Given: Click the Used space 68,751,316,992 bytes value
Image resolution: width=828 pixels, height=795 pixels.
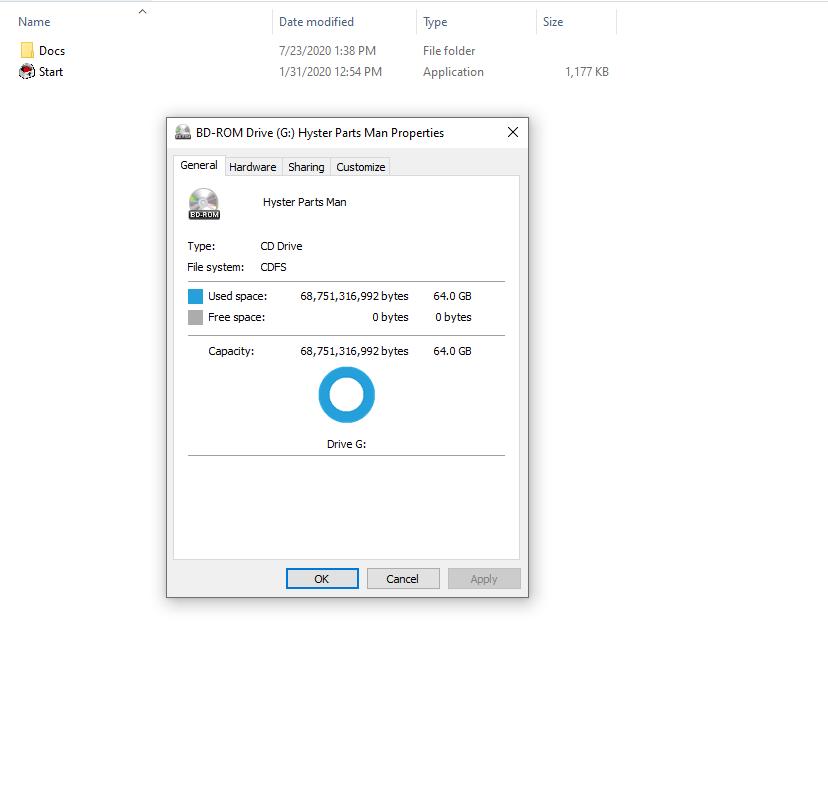Looking at the screenshot, I should [x=354, y=296].
